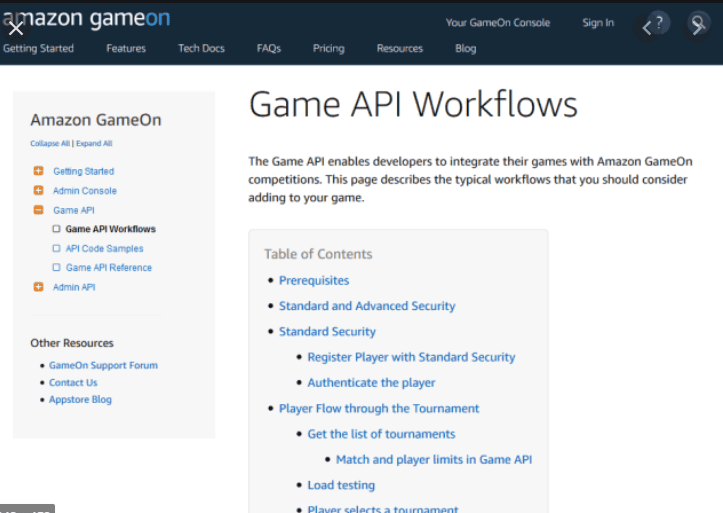Click Expand All in sidebar
Image resolution: width=723 pixels, height=513 pixels.
click(94, 144)
